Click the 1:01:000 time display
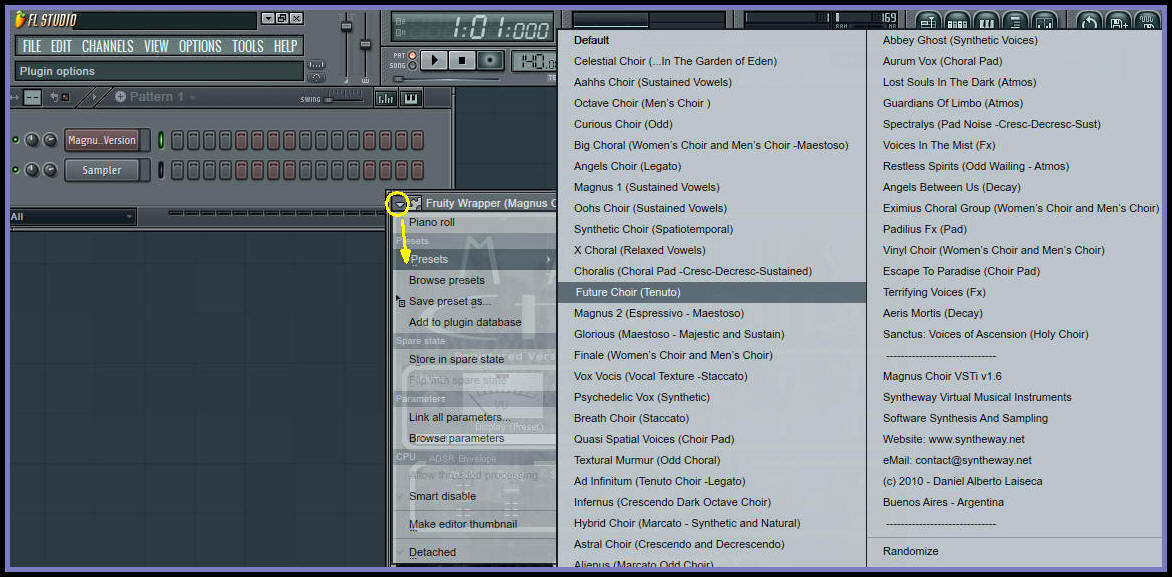The width and height of the screenshot is (1172, 577). pyautogui.click(x=472, y=27)
